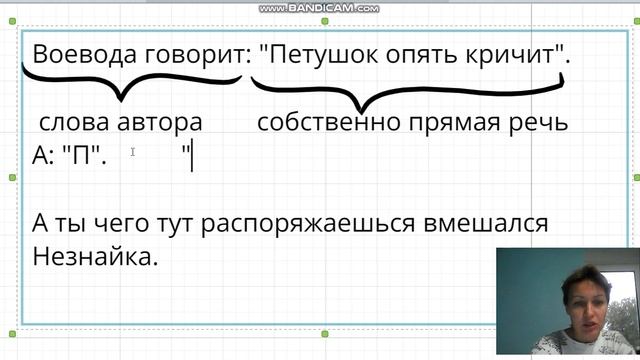Click the word "Петушок" in quoted speech

323,55
